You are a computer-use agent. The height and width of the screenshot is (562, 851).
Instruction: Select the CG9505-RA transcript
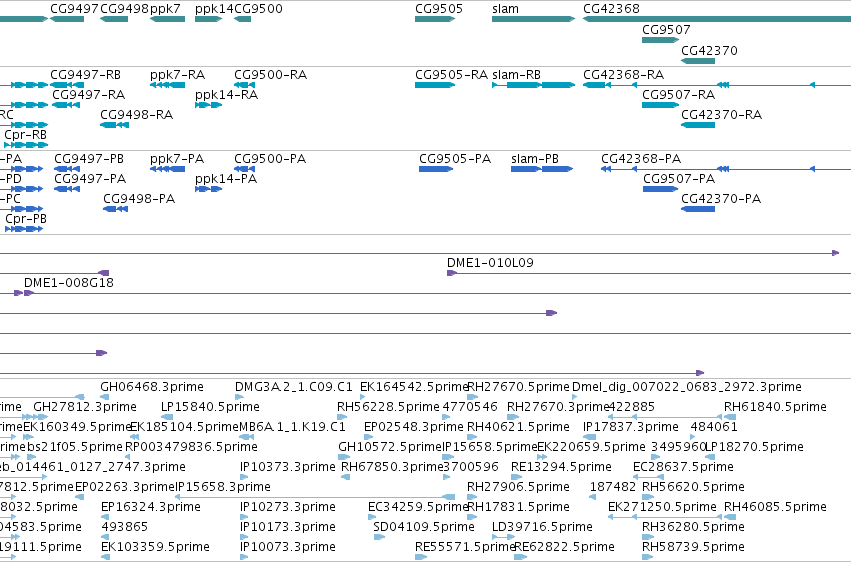pos(435,85)
